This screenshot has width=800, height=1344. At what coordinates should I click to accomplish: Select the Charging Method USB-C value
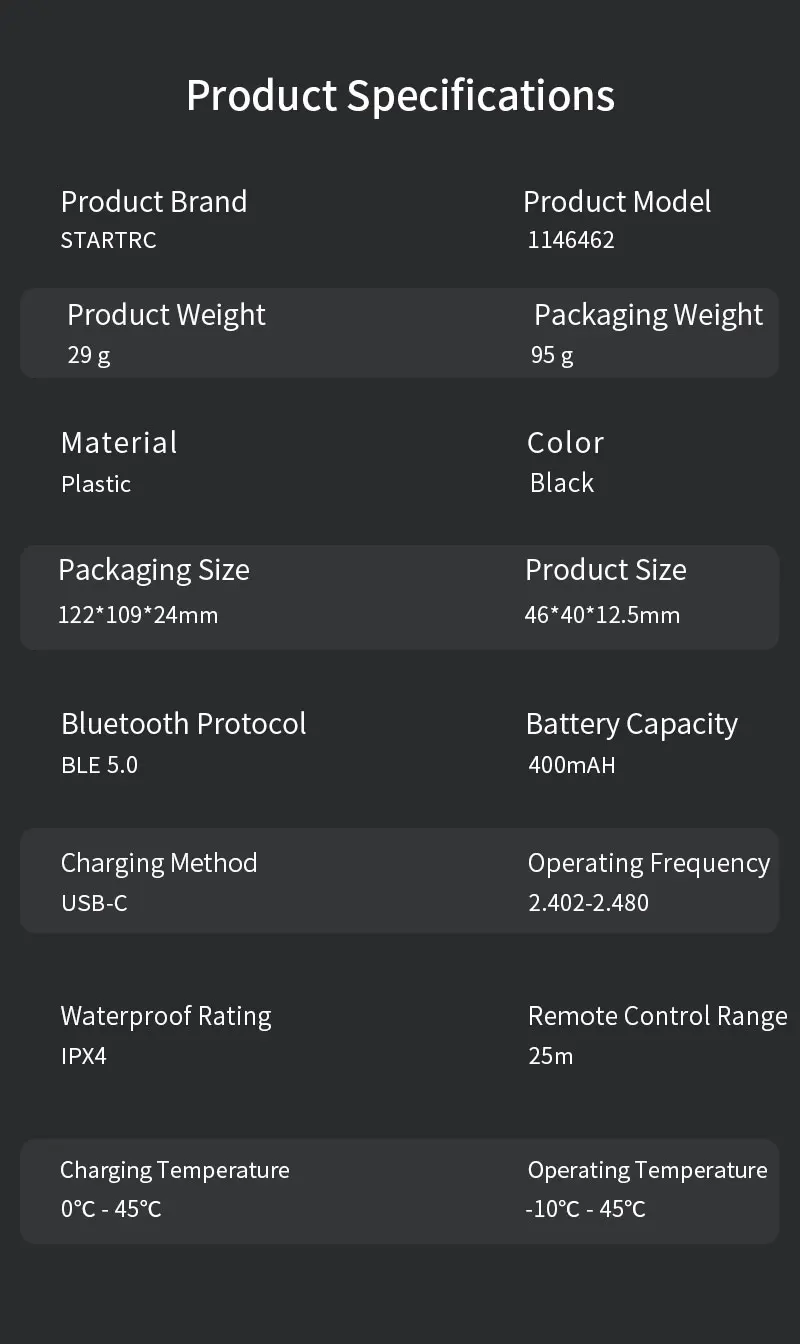coord(94,903)
